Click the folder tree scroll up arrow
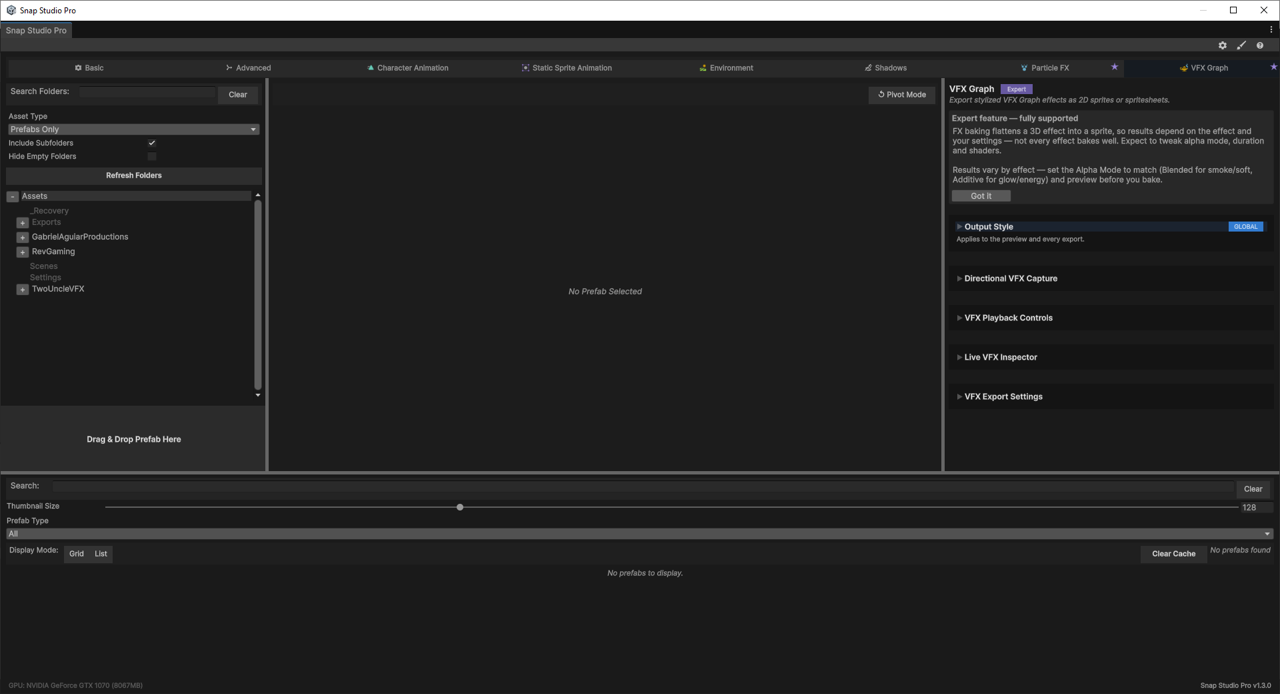Image resolution: width=1280 pixels, height=694 pixels. (258, 195)
